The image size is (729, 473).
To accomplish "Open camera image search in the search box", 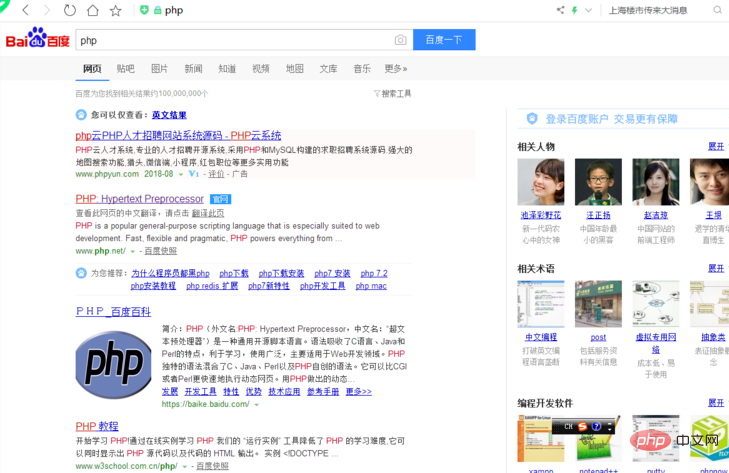I will [400, 40].
